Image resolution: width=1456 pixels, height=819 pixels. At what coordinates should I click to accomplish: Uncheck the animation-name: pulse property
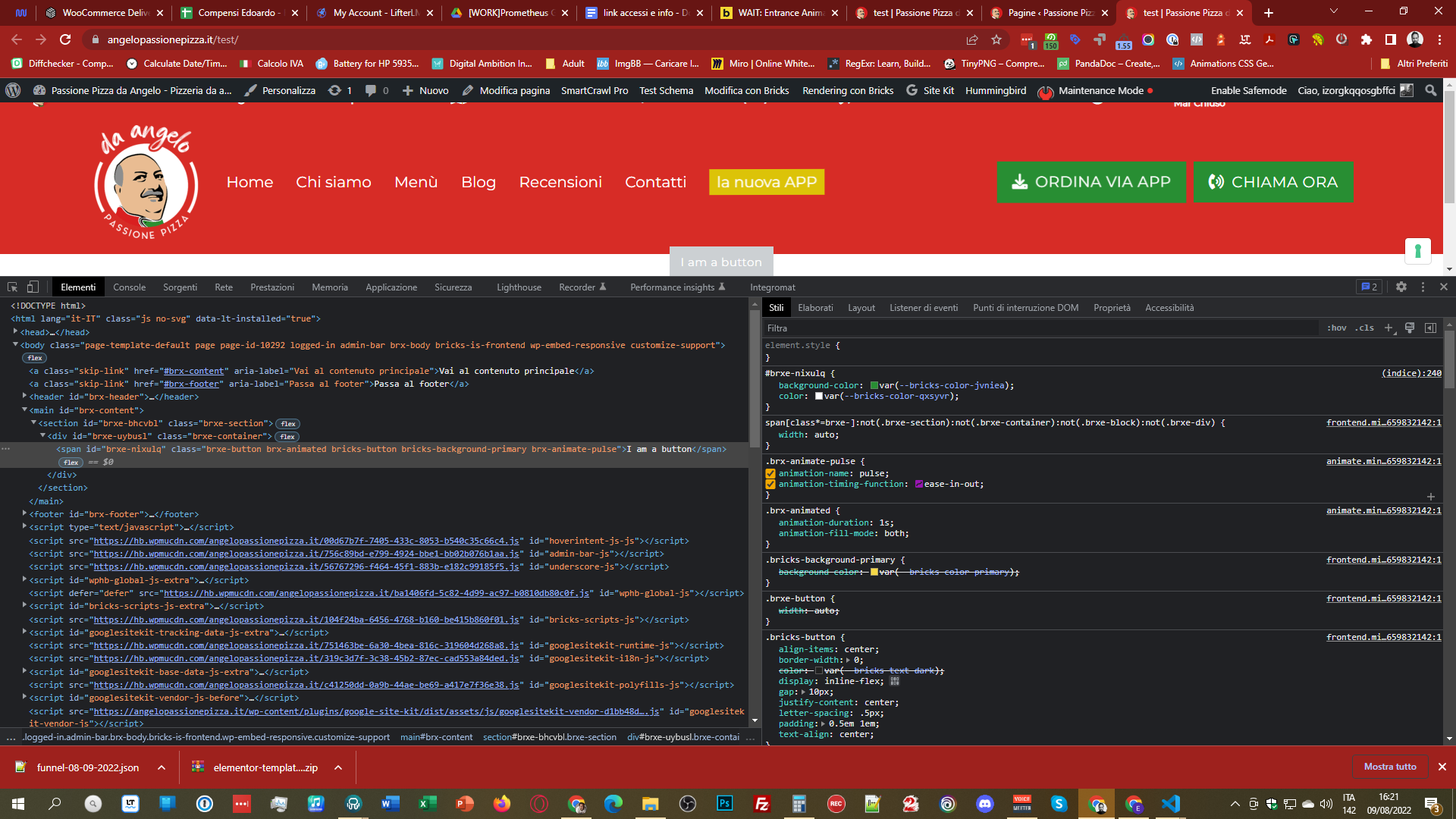pos(770,473)
